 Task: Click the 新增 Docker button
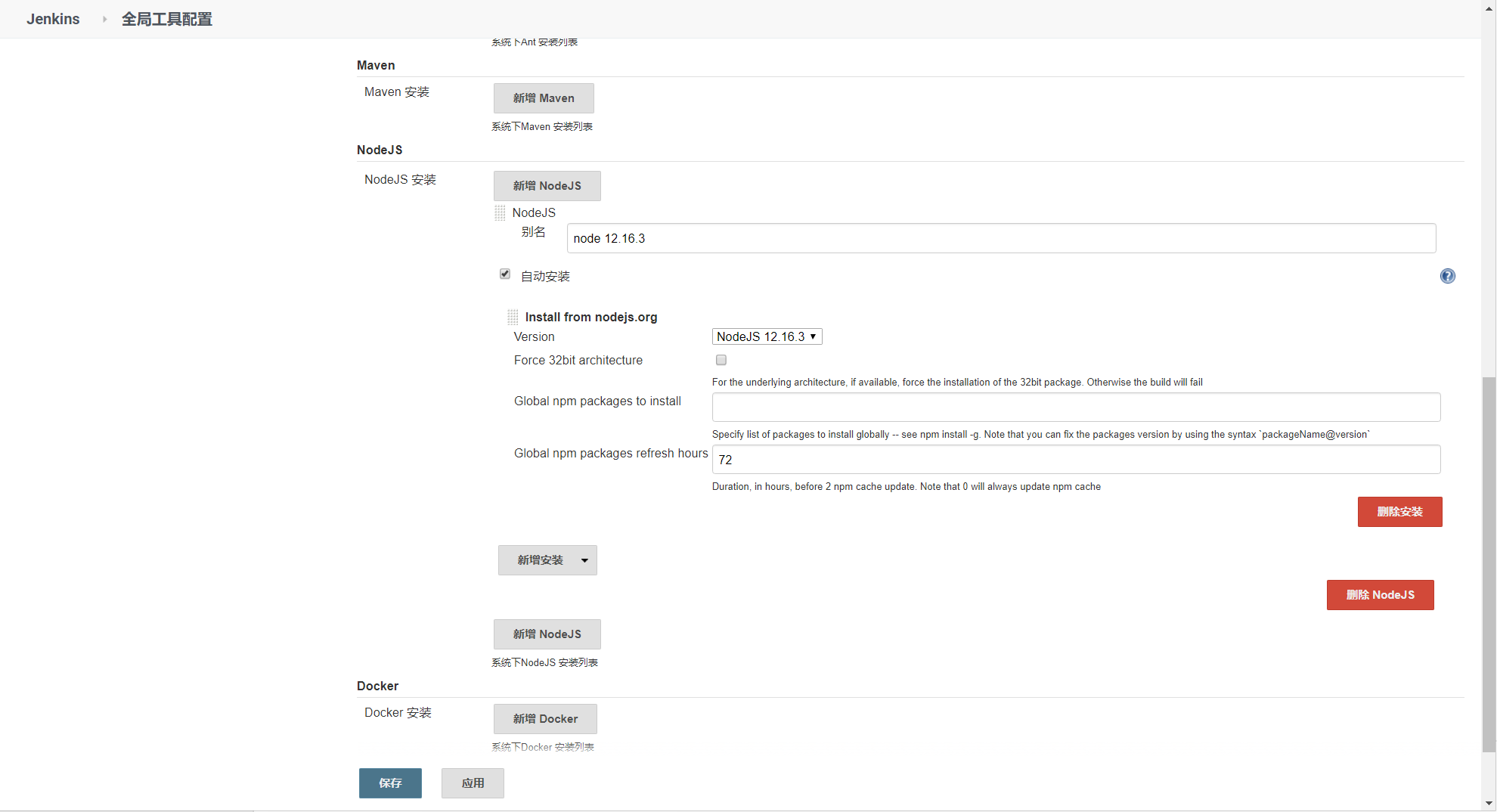pos(545,719)
